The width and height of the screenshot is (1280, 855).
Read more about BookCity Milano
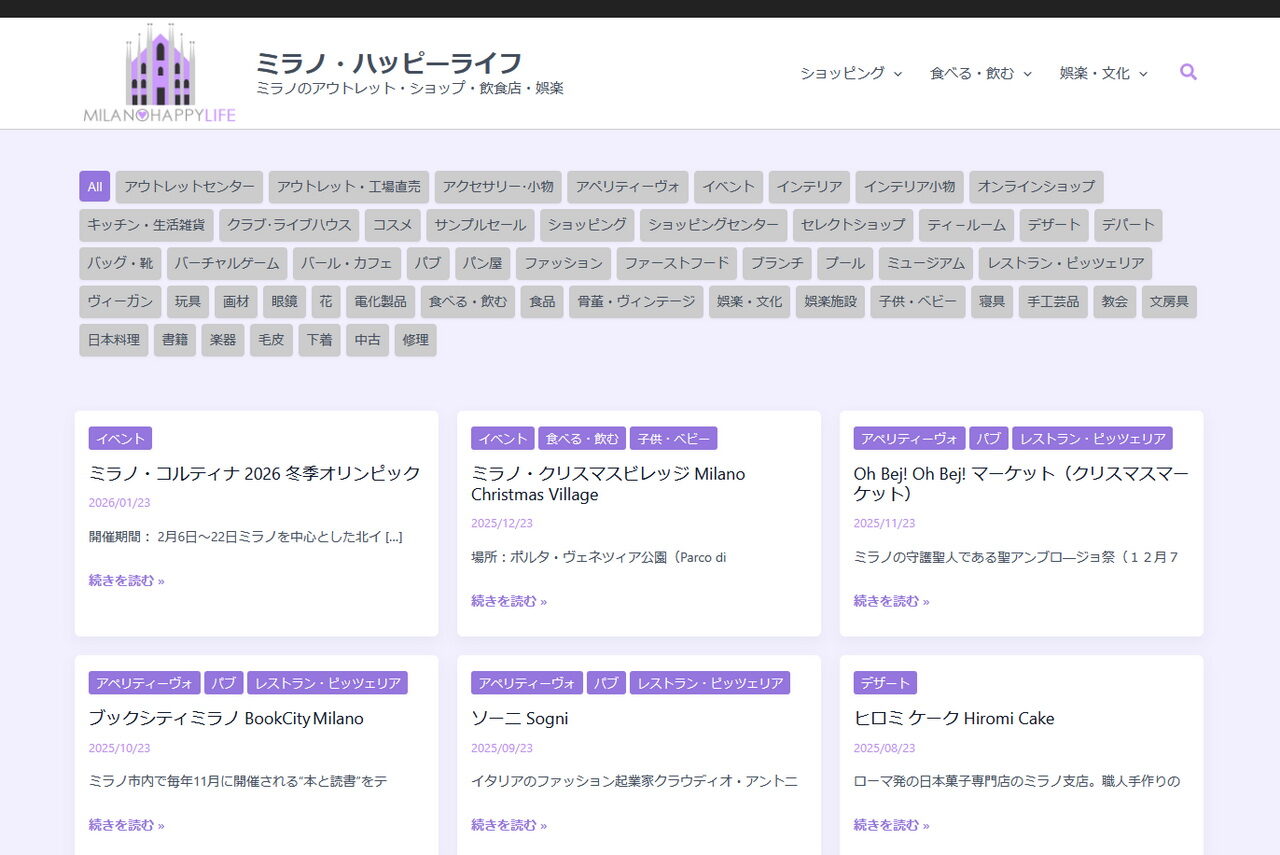(x=126, y=825)
